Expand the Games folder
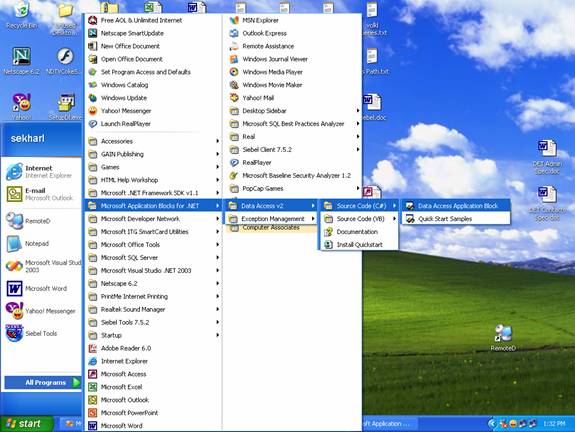 (x=153, y=167)
